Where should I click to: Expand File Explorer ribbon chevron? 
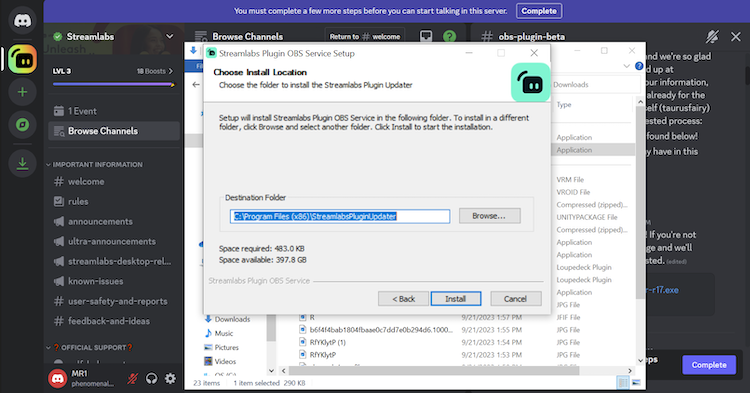click(x=626, y=66)
